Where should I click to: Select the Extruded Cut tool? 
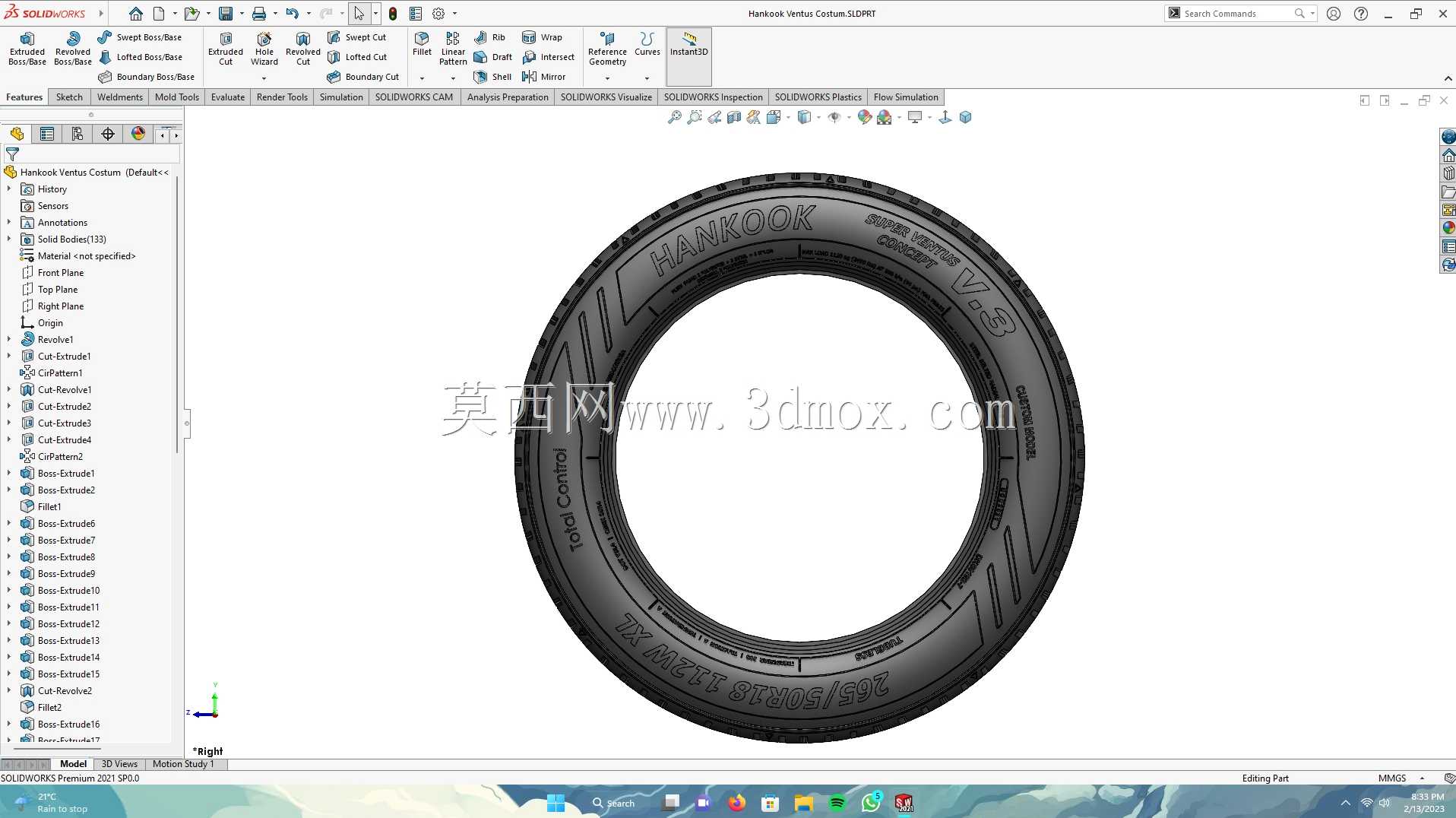click(x=226, y=49)
